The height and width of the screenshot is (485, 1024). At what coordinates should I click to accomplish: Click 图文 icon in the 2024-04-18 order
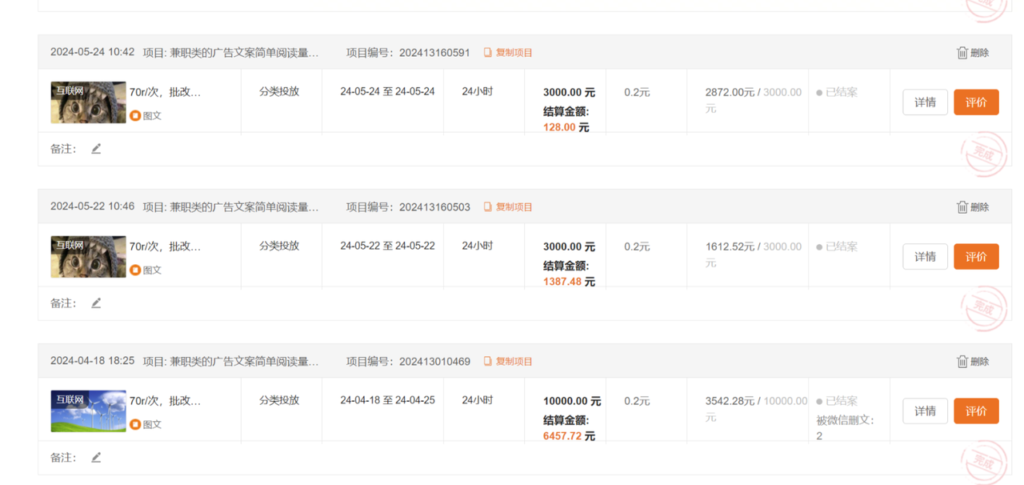point(136,424)
